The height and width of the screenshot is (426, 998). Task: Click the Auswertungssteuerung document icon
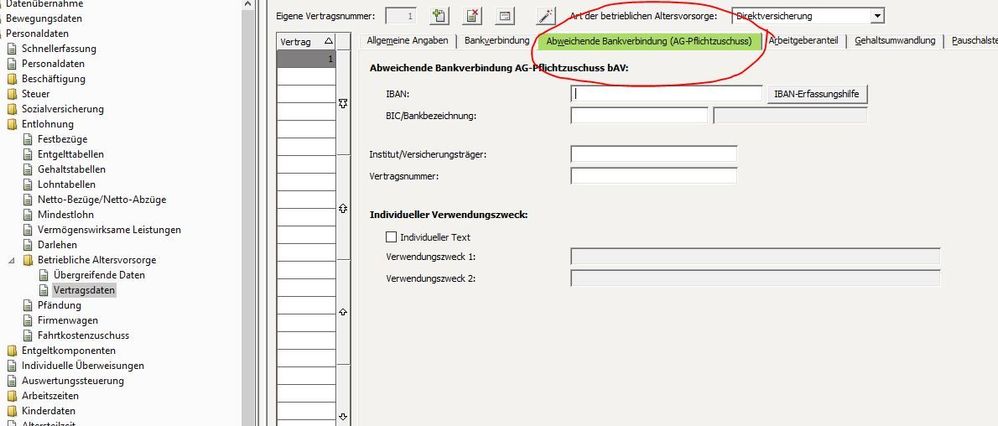click(11, 381)
